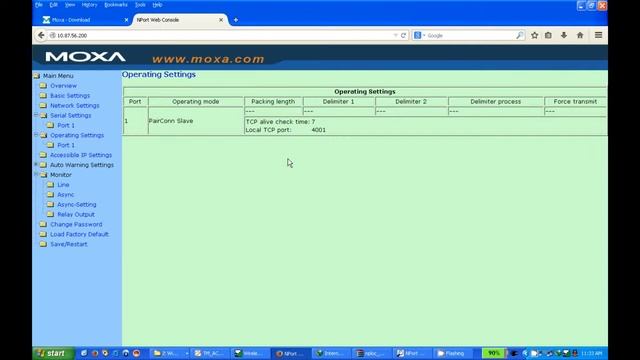Click the MOXA logo

(85, 57)
